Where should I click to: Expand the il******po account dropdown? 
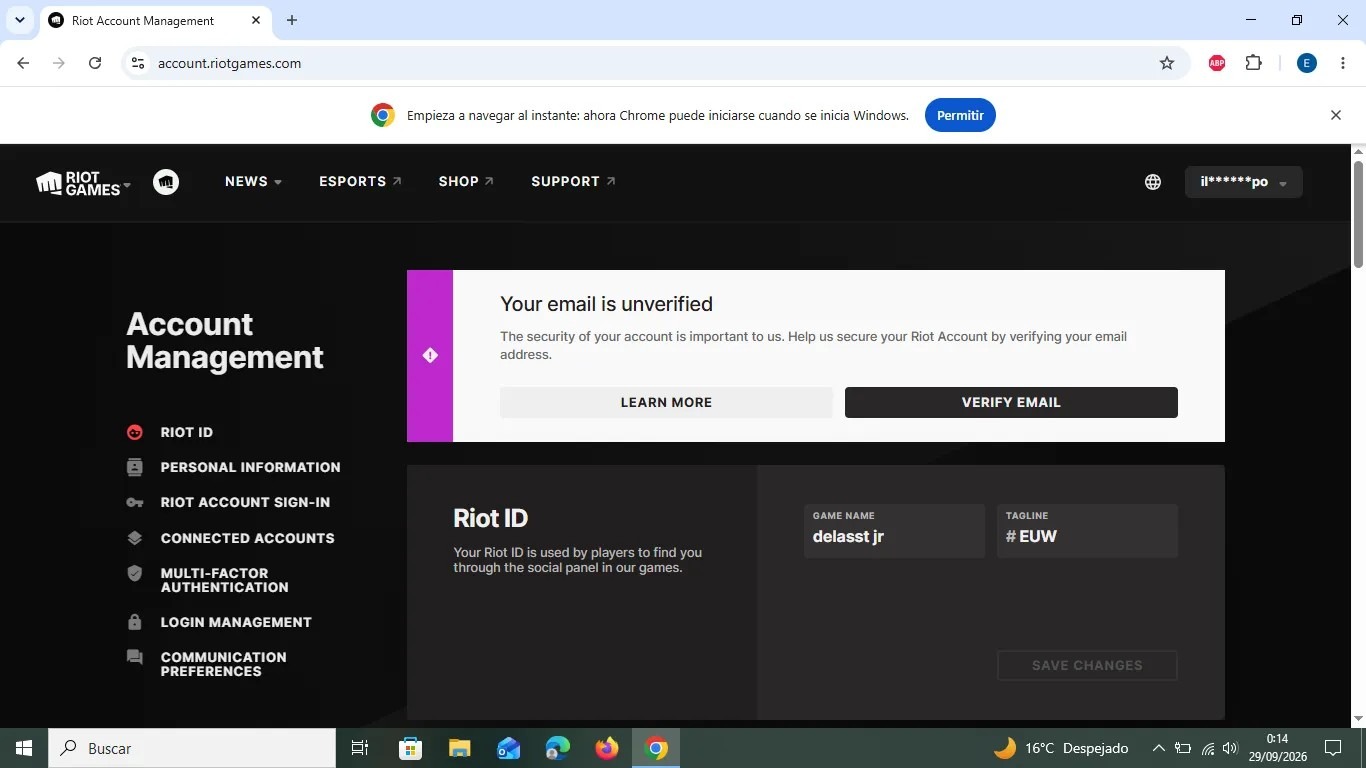1244,182
